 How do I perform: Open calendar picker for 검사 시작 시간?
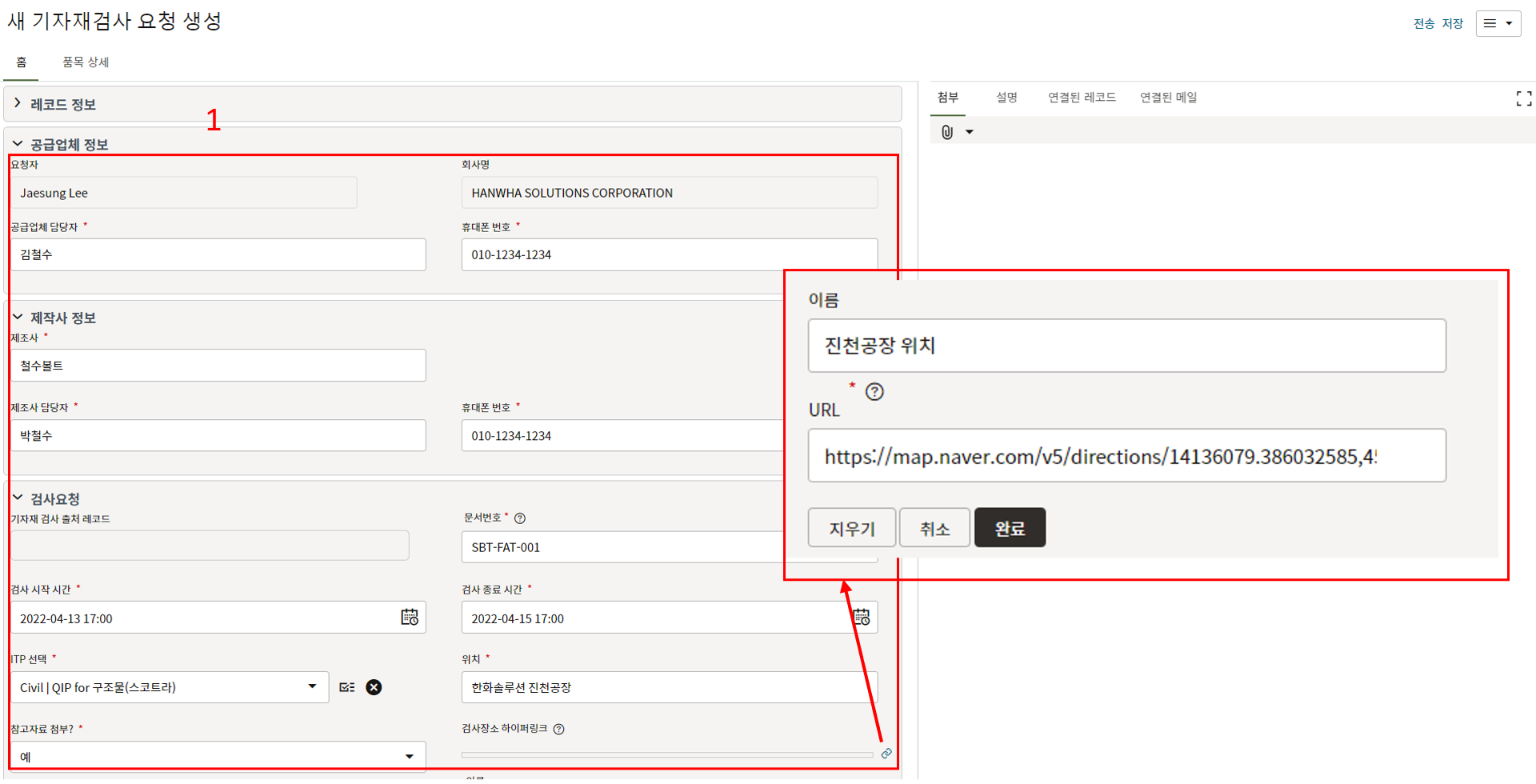point(410,617)
